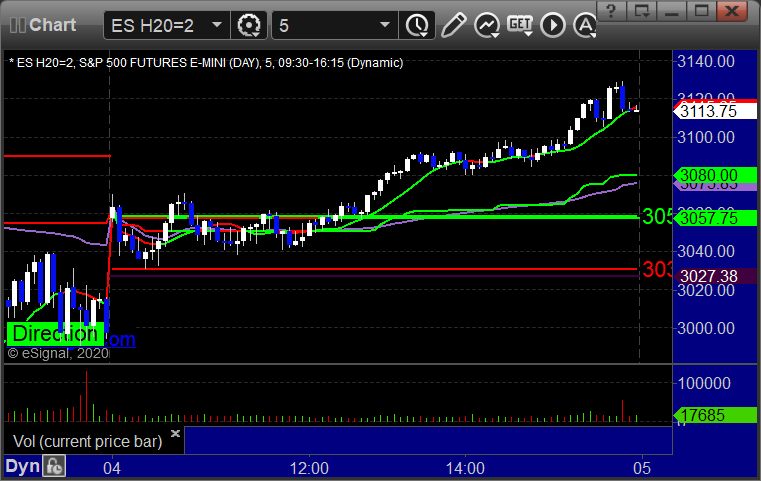761x481 pixels.
Task: Click the 3140.00 price axis label
Action: tap(706, 62)
